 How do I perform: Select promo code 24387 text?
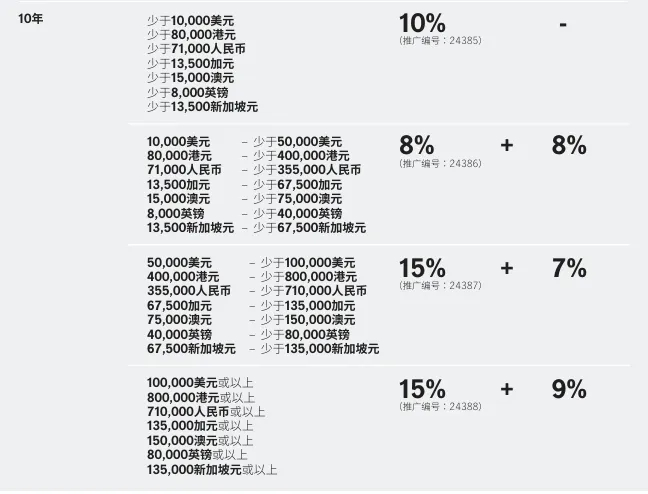(x=440, y=285)
